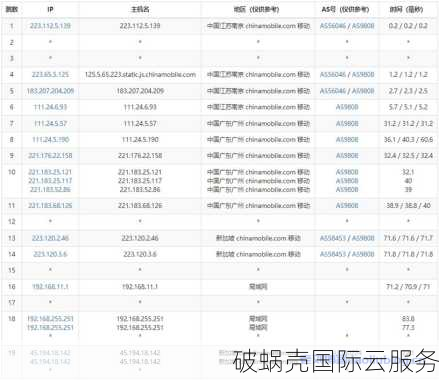Click the time value 38.9 / 38.8 / 40
This screenshot has width=439, height=380.
408,205
